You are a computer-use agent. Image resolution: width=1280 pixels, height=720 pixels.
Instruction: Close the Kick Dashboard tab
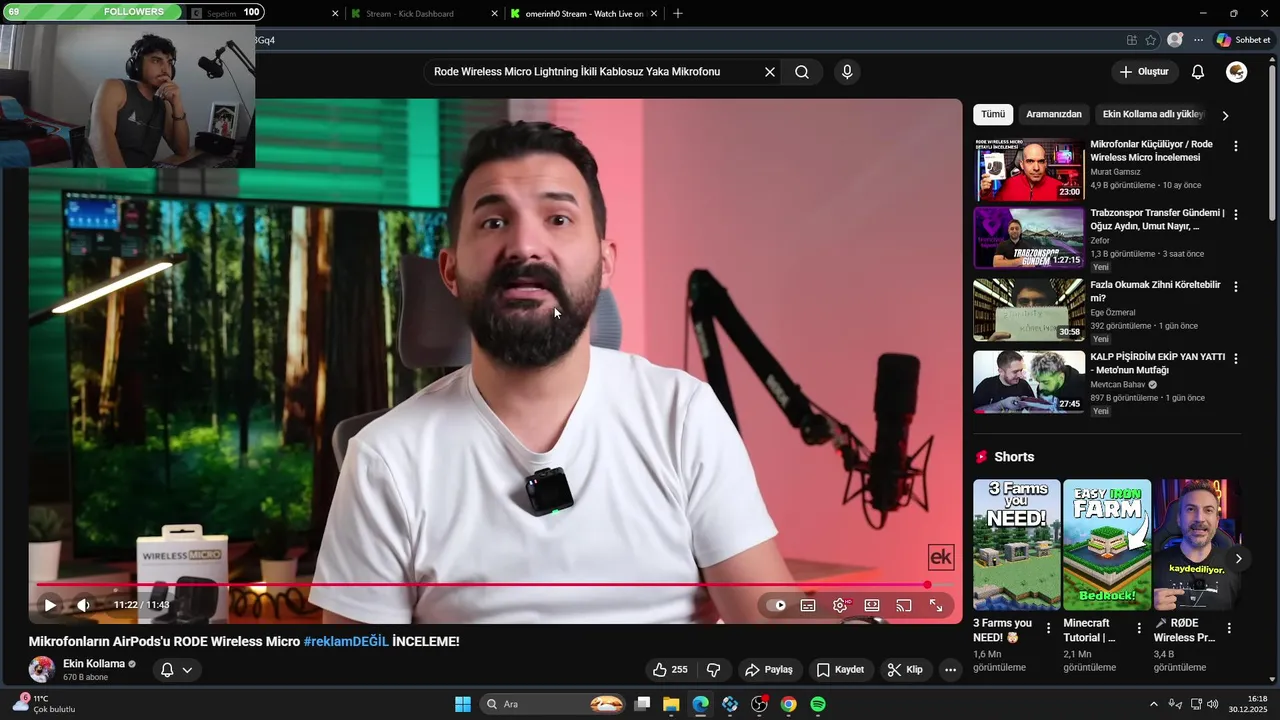(495, 14)
